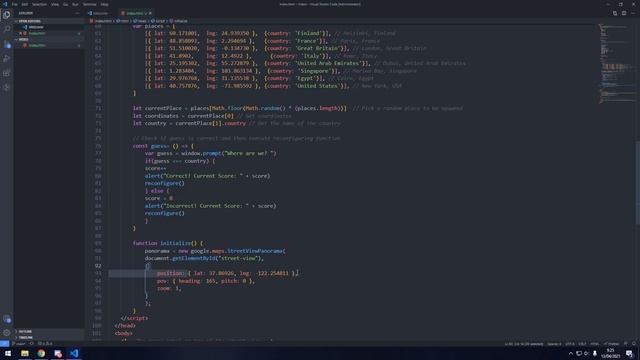Click the 'var places' declaration line

pyautogui.click(x=154, y=26)
